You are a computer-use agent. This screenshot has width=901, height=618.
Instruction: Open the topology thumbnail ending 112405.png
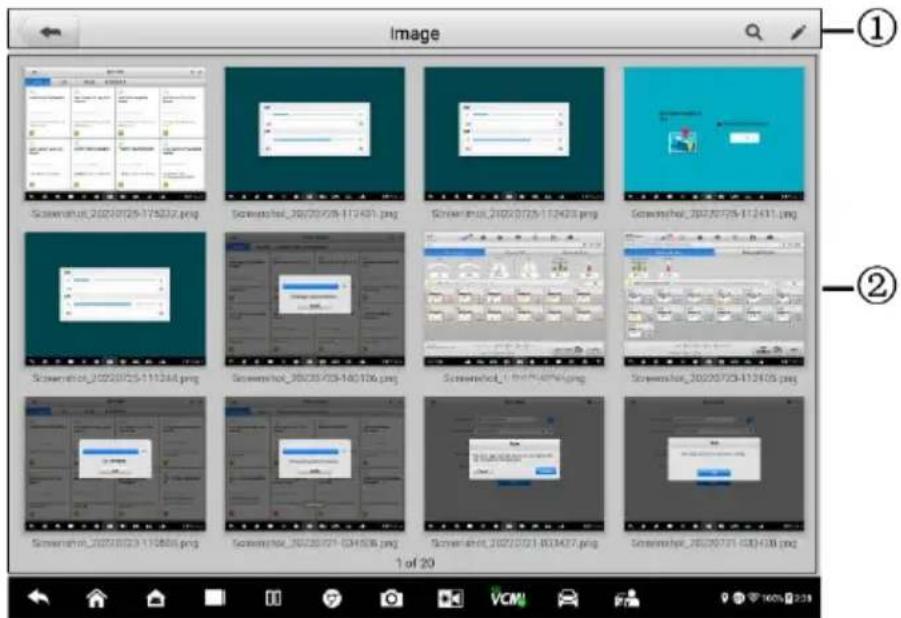pyautogui.click(x=714, y=298)
